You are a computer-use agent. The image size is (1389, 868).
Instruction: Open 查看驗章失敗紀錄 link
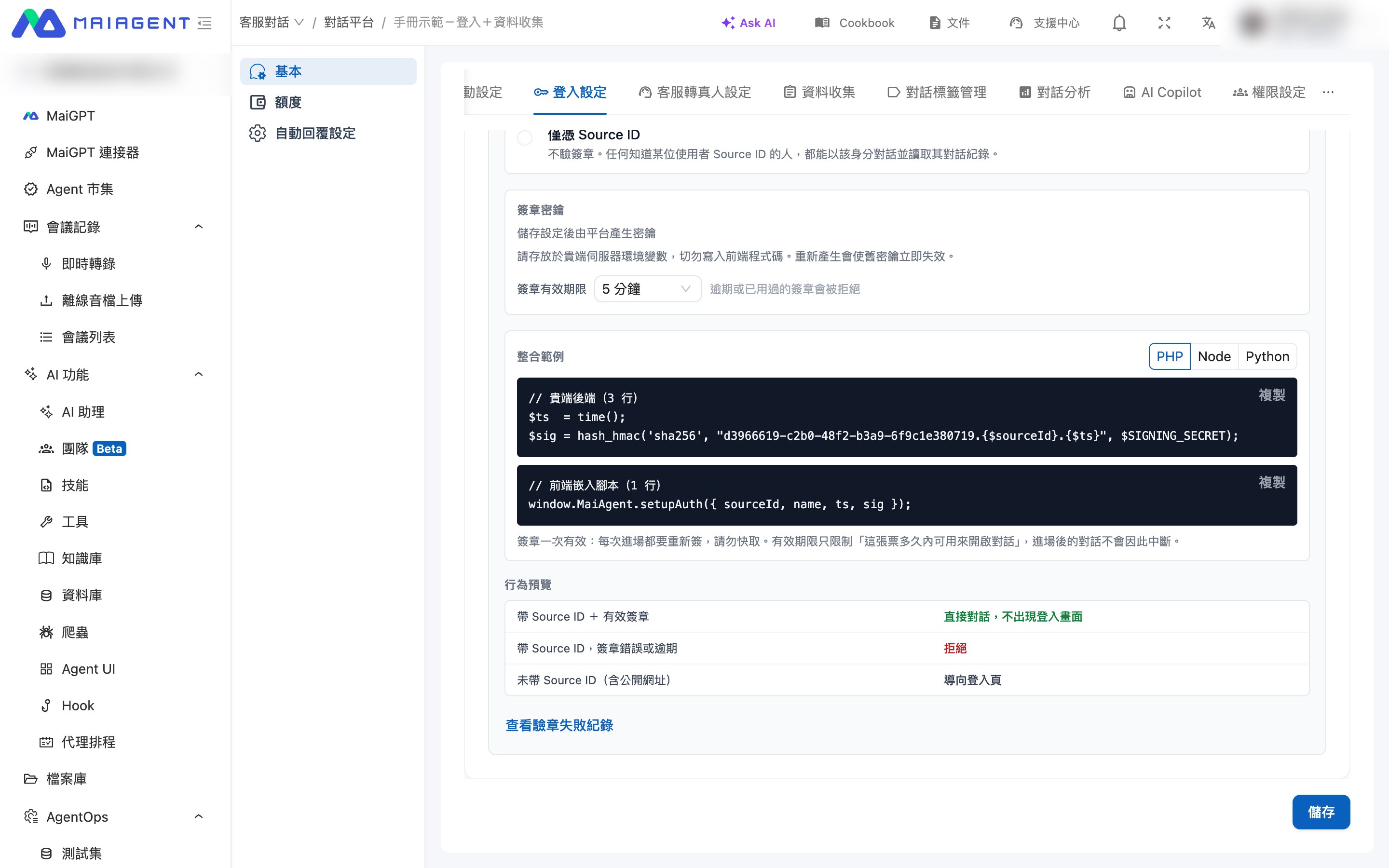point(559,725)
